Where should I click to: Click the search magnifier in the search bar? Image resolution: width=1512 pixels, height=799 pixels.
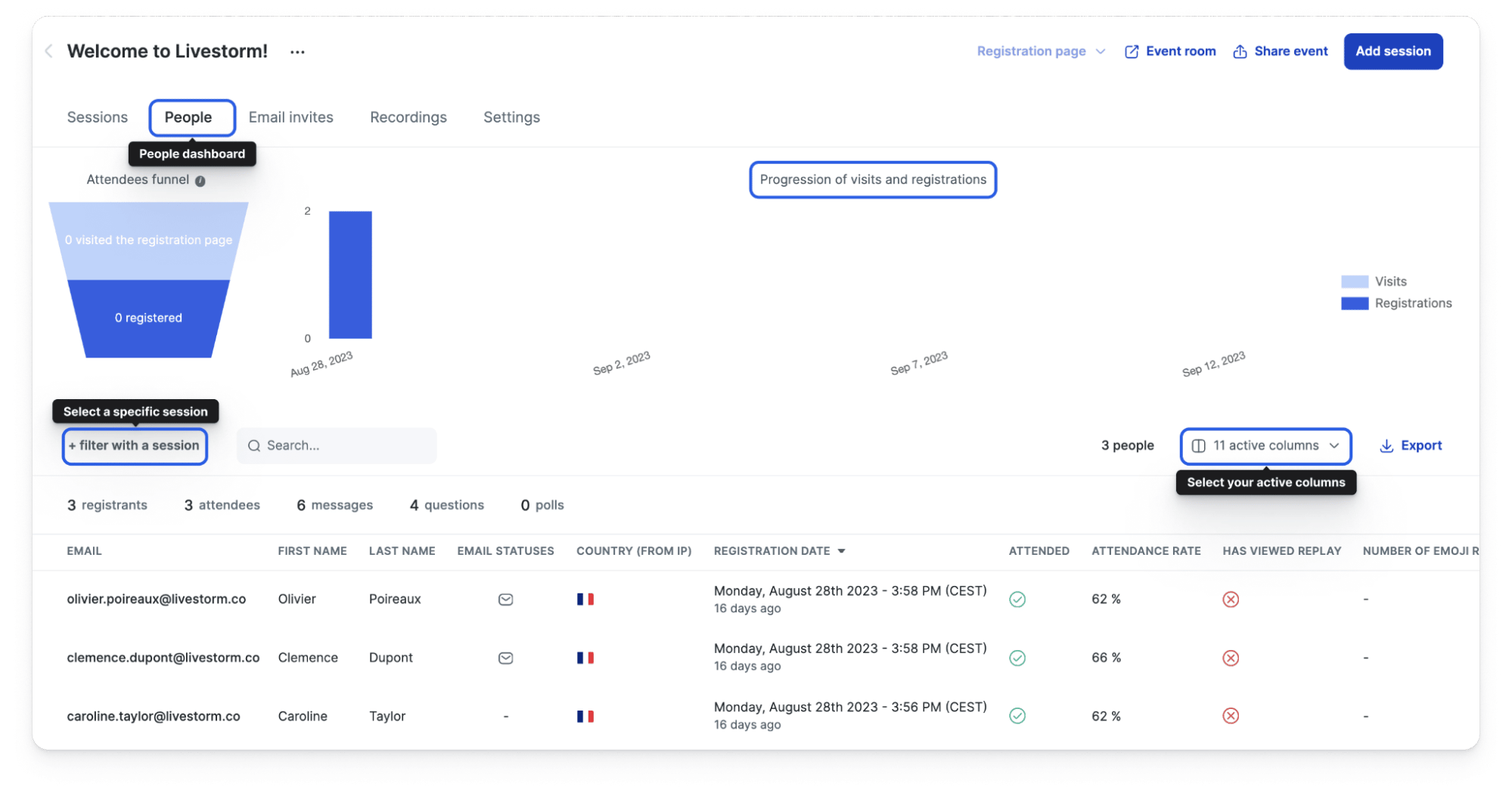254,446
